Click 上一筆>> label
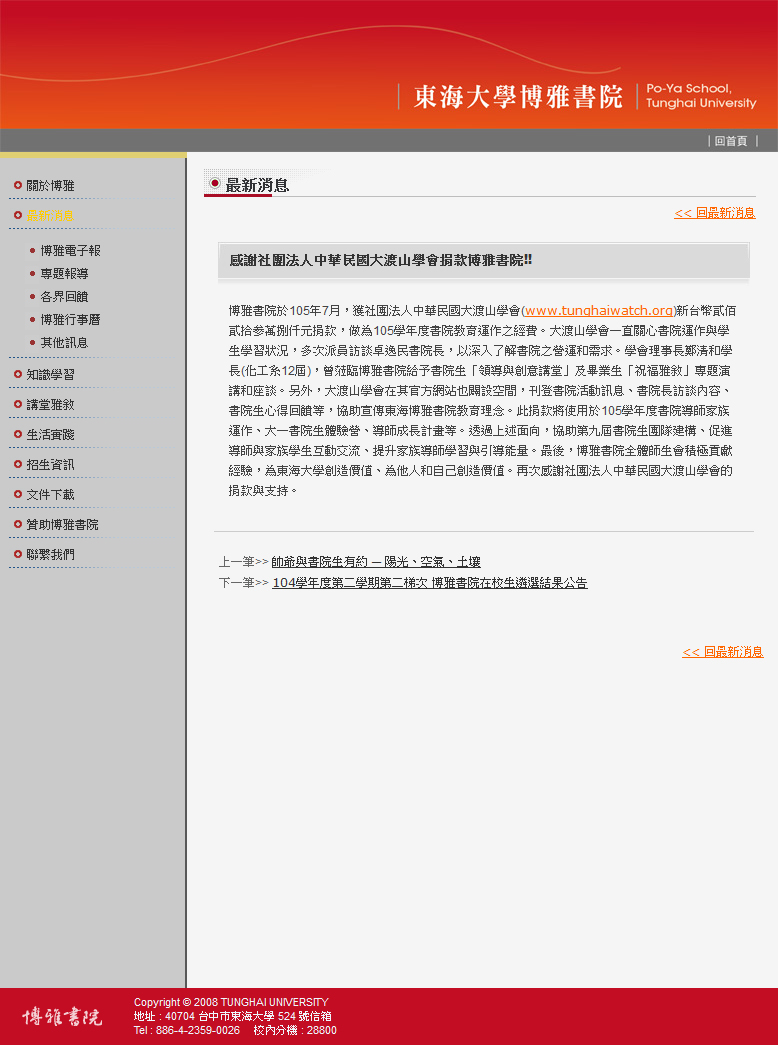The width and height of the screenshot is (778, 1045). 243,562
